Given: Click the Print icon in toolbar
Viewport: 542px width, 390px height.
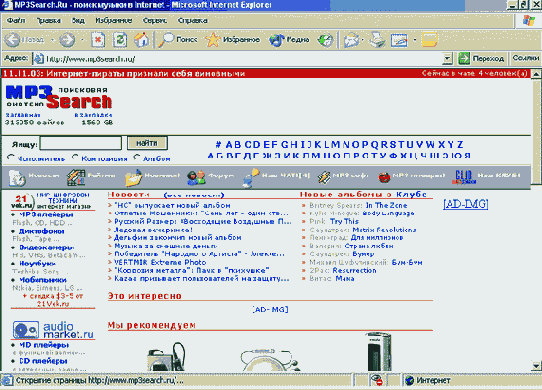Looking at the screenshot, I should tap(377, 40).
